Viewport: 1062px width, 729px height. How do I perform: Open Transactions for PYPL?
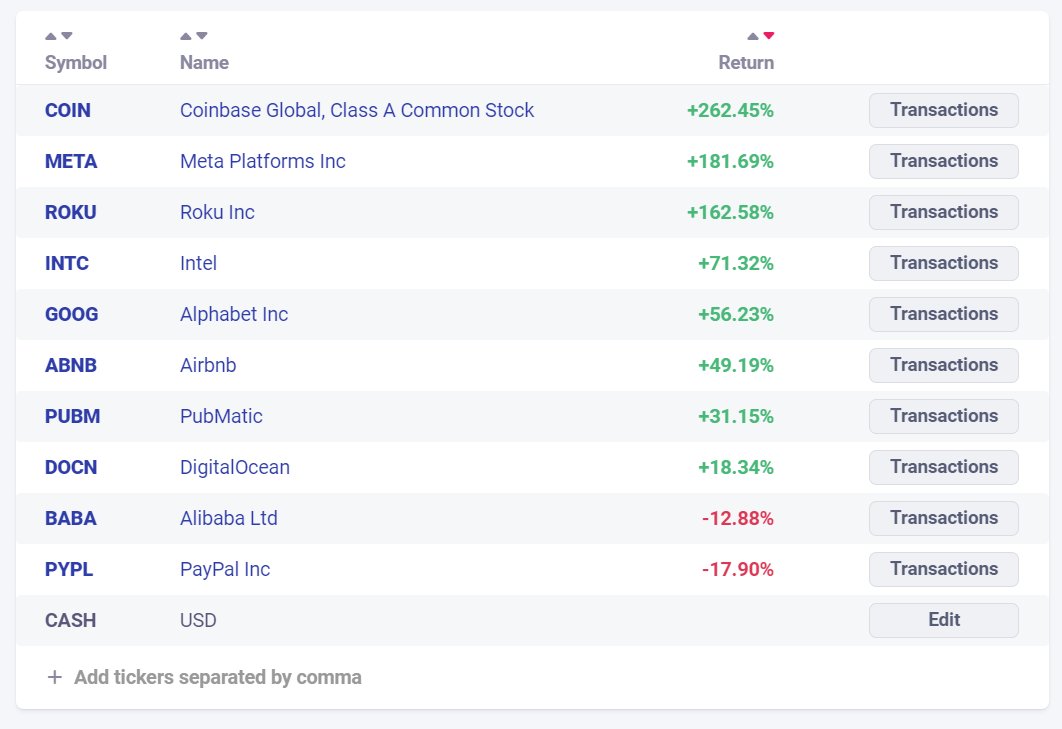coord(943,569)
